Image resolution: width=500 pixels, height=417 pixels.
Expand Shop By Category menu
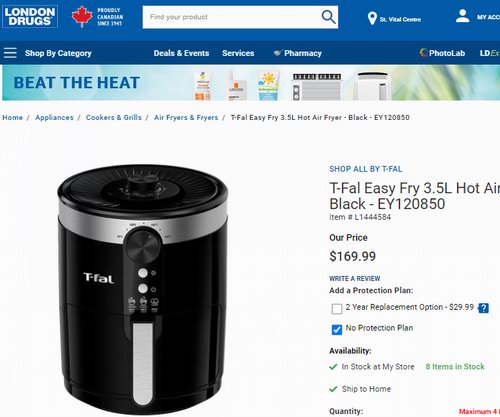click(58, 53)
